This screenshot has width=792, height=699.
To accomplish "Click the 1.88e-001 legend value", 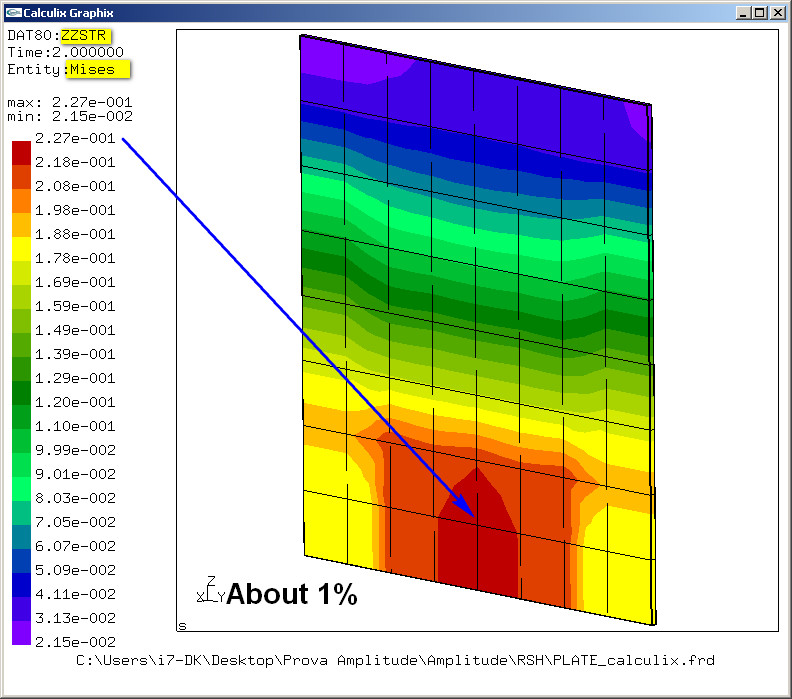I will (x=75, y=234).
